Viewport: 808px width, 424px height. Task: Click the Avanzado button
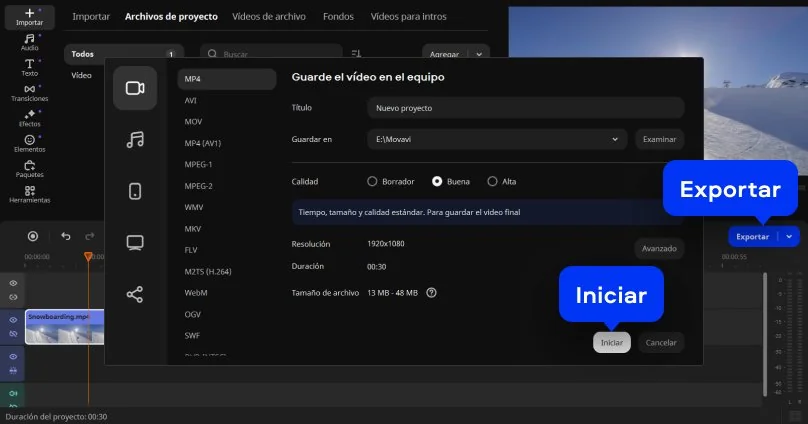pos(659,248)
